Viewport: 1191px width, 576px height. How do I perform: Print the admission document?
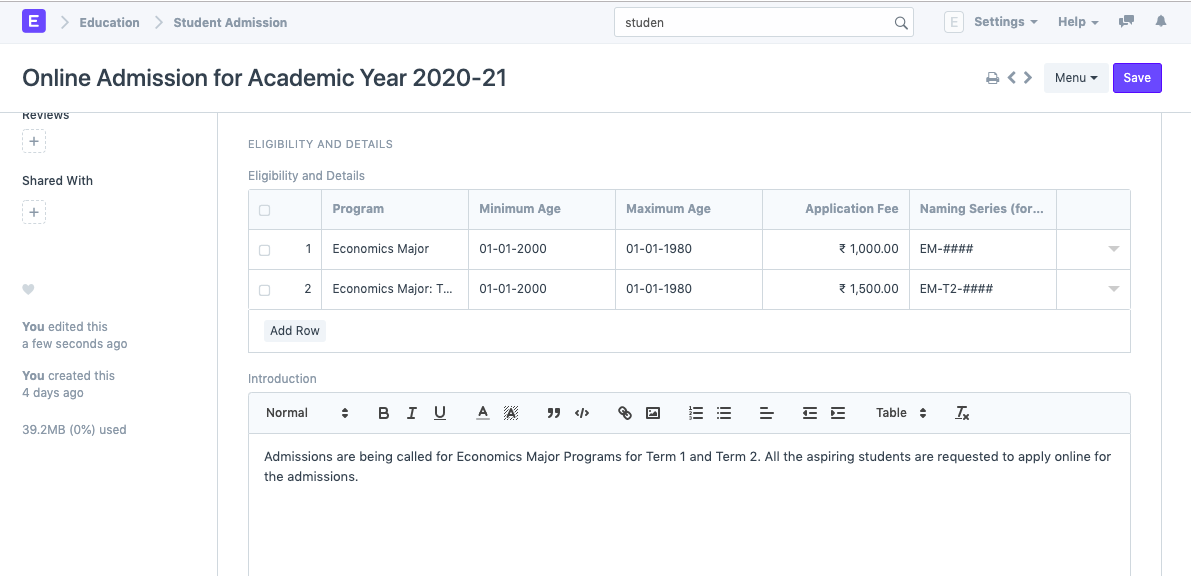click(992, 77)
